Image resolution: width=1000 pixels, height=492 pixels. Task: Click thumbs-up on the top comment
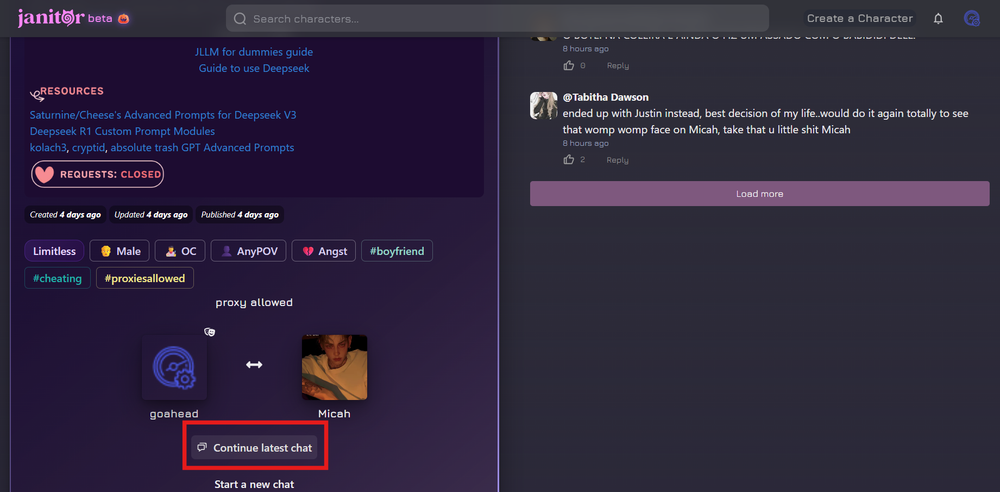568,66
